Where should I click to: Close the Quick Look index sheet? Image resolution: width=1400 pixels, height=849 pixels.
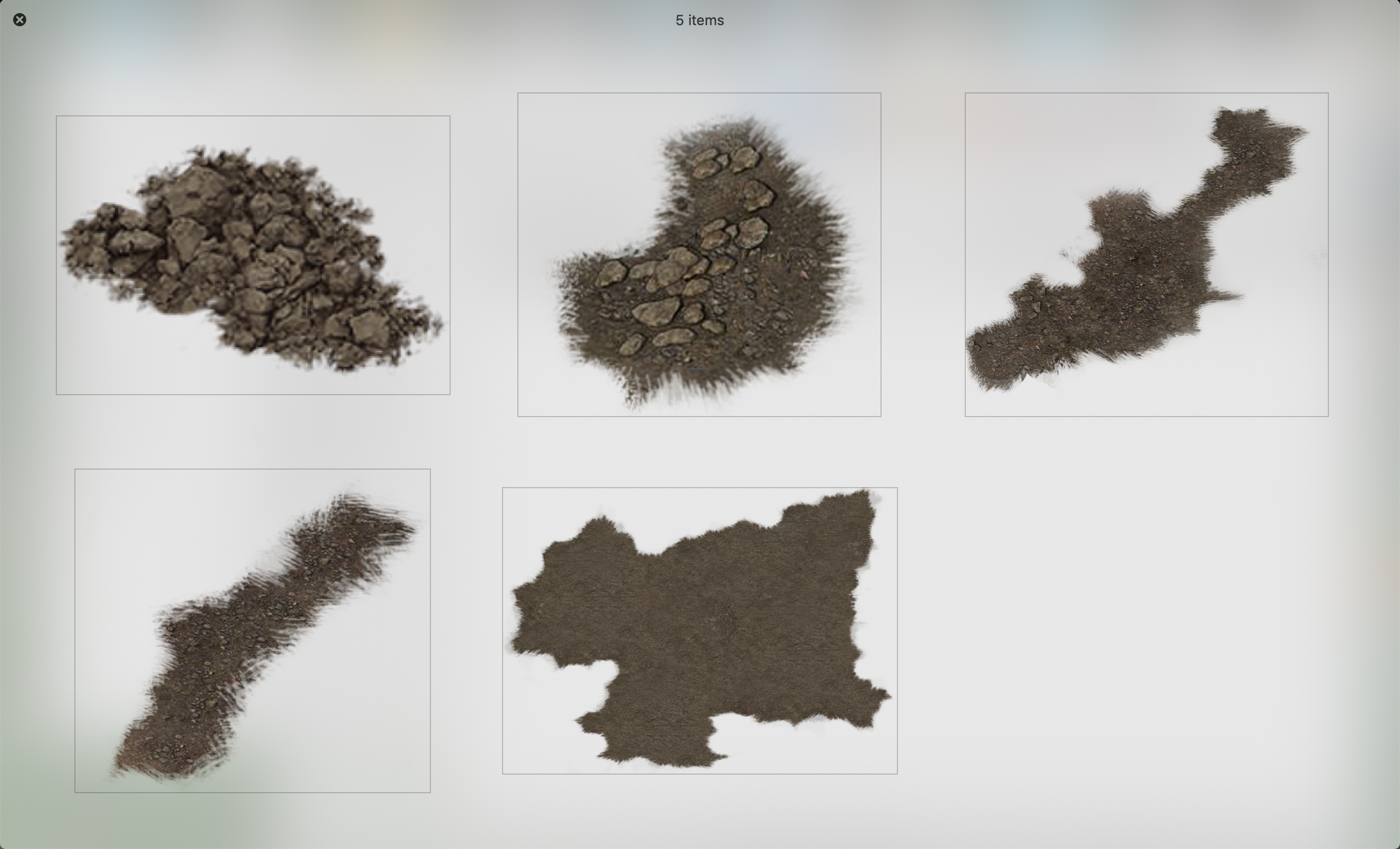[x=19, y=20]
